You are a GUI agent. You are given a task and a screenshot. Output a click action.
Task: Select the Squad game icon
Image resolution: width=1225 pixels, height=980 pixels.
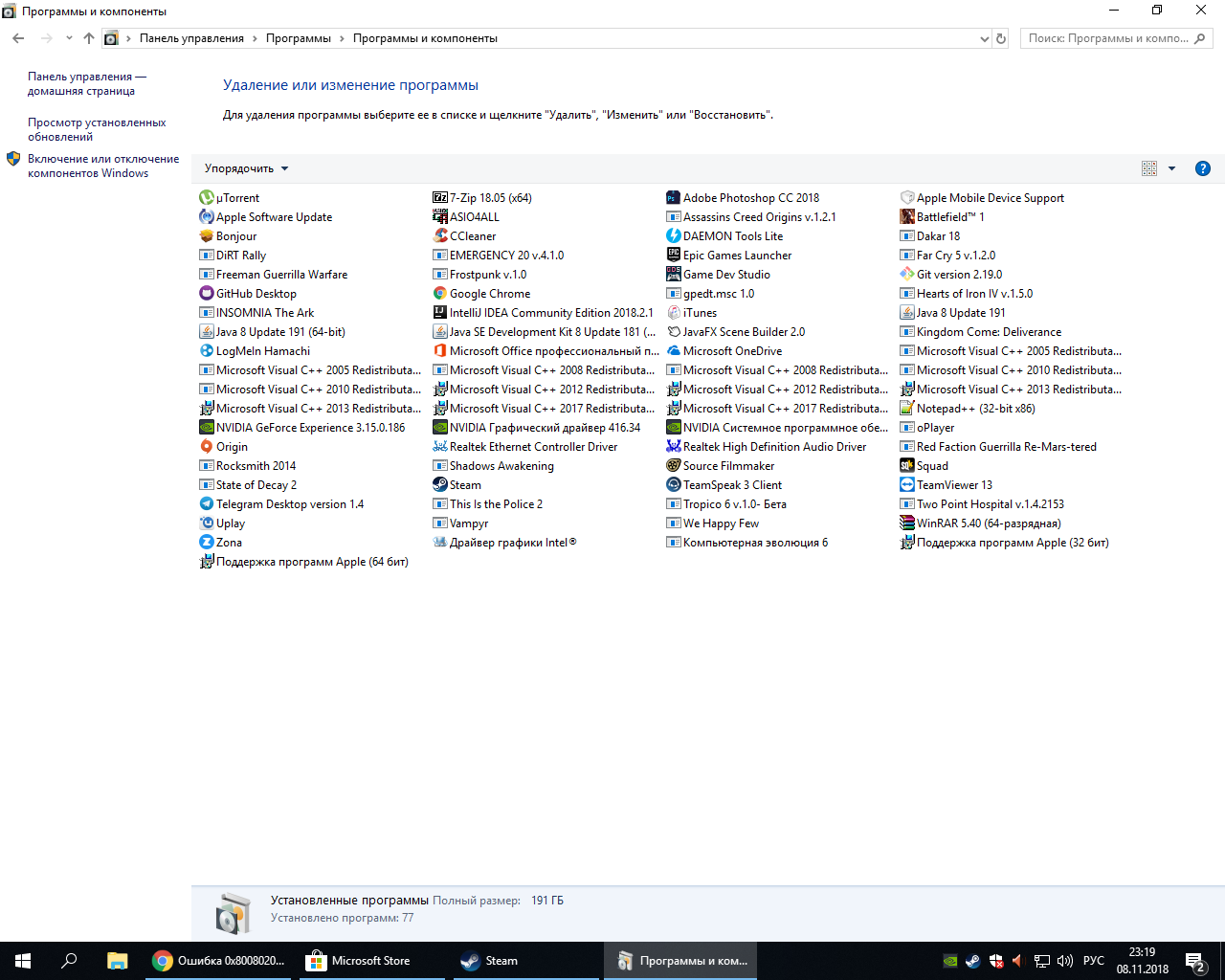(907, 466)
